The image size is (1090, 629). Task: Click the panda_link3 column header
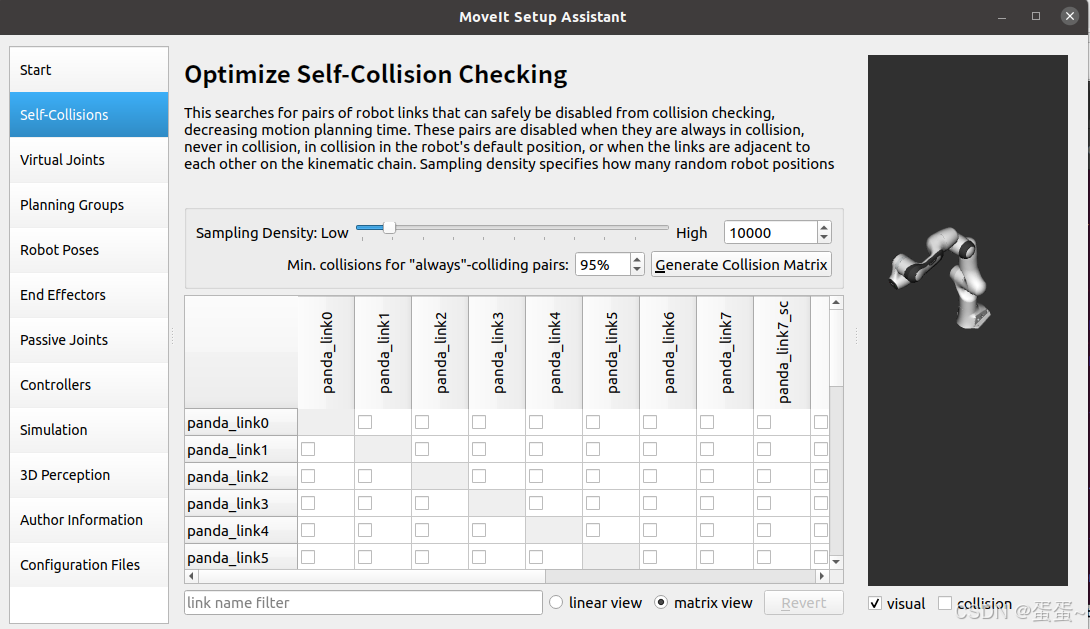498,352
